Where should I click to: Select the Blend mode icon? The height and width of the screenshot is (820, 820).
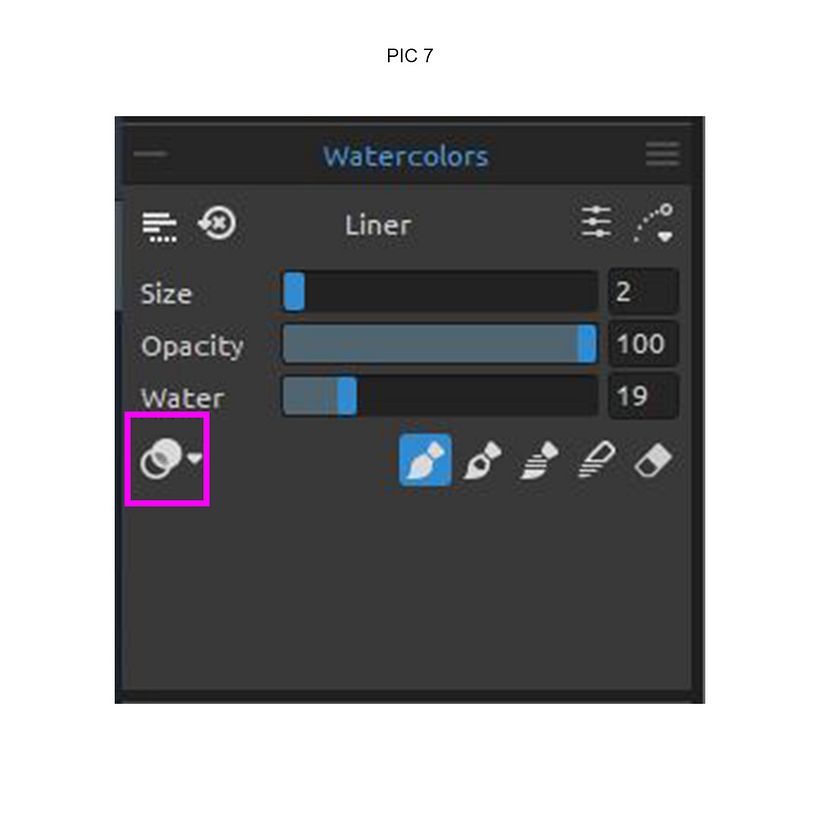click(596, 462)
